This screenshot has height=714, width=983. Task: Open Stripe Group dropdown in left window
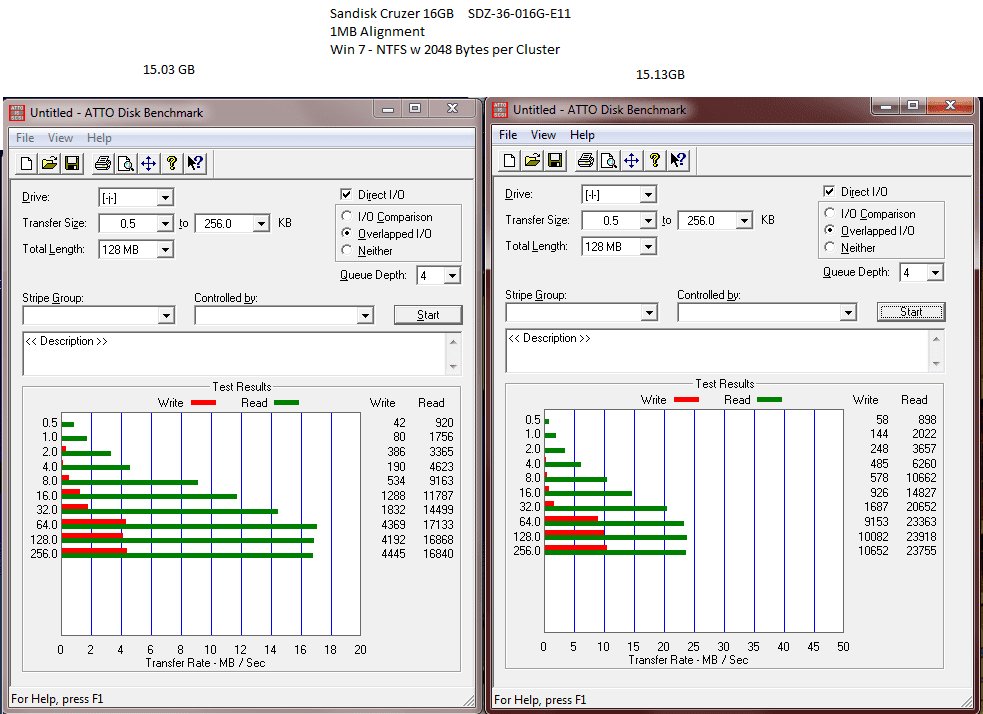click(166, 315)
